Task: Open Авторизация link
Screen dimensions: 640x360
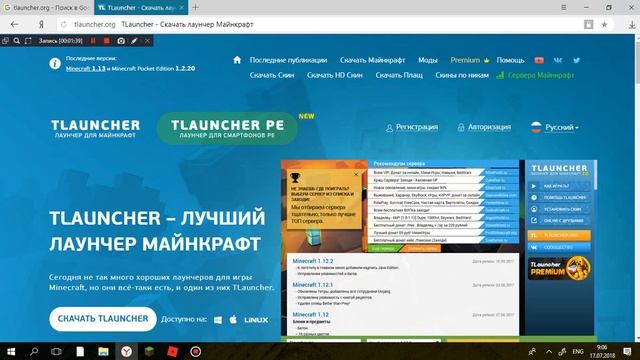Action: [x=484, y=127]
